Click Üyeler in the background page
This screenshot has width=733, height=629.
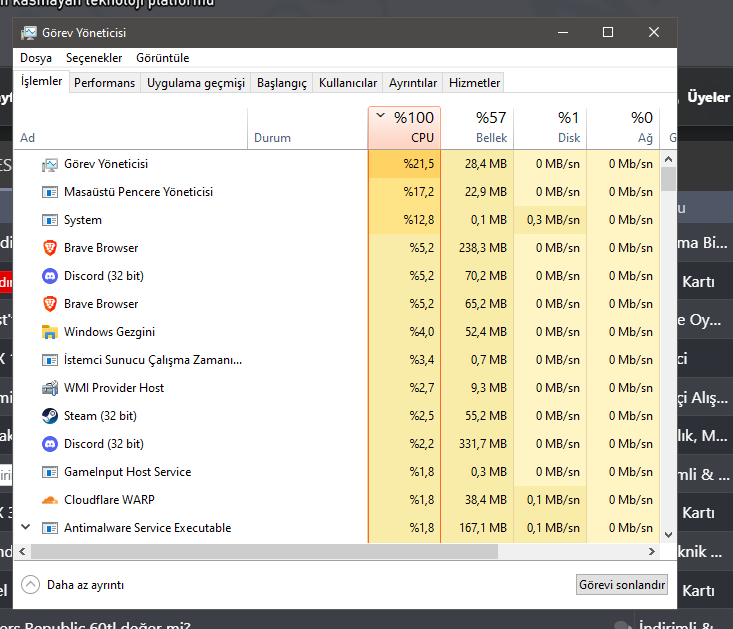tap(708, 97)
